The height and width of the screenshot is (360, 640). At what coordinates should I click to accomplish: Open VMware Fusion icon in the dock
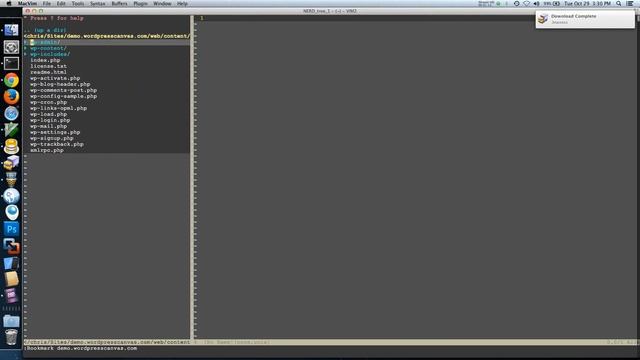pos(11,246)
